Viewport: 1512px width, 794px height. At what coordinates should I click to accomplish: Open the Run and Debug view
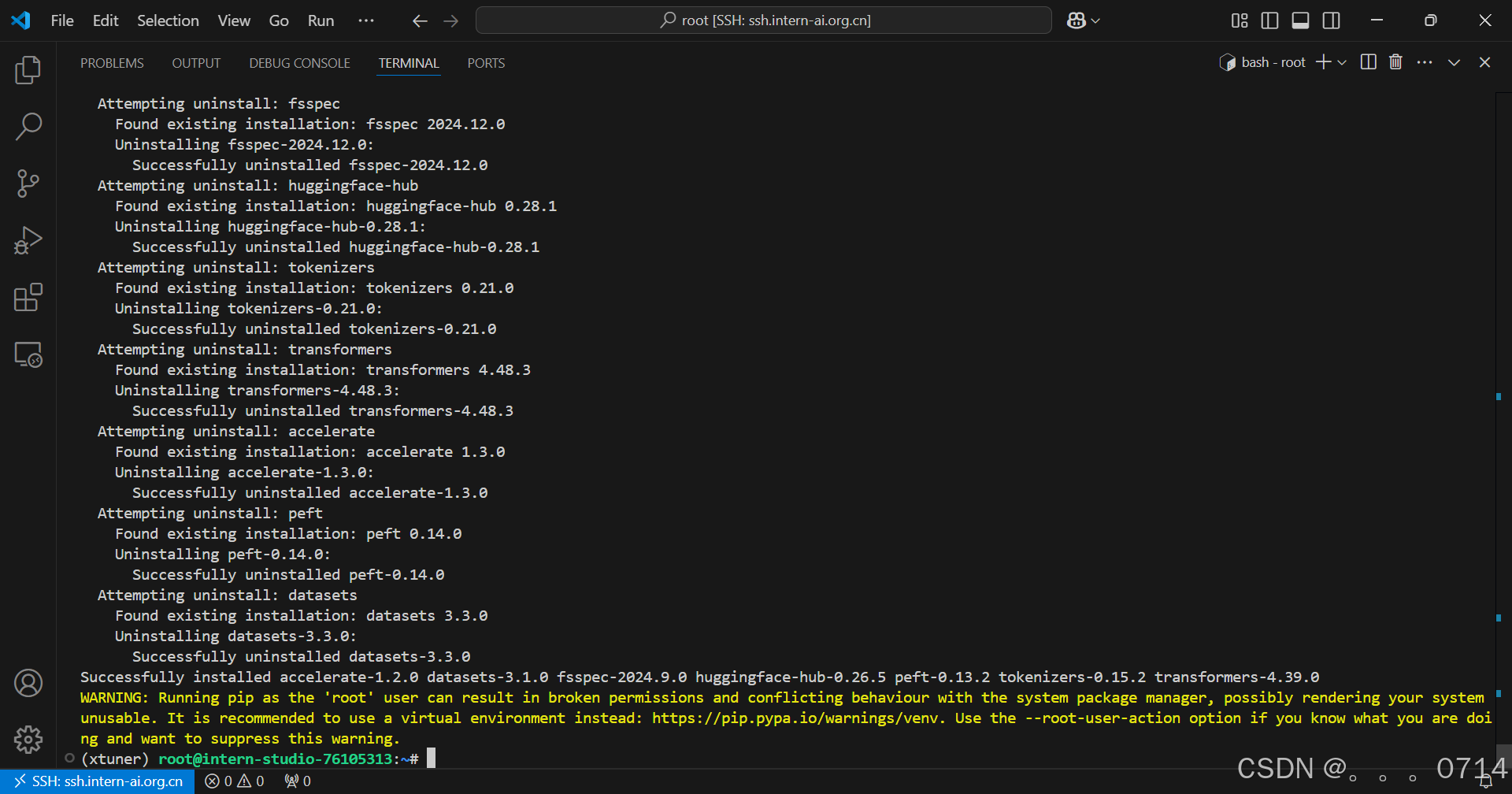pos(28,240)
